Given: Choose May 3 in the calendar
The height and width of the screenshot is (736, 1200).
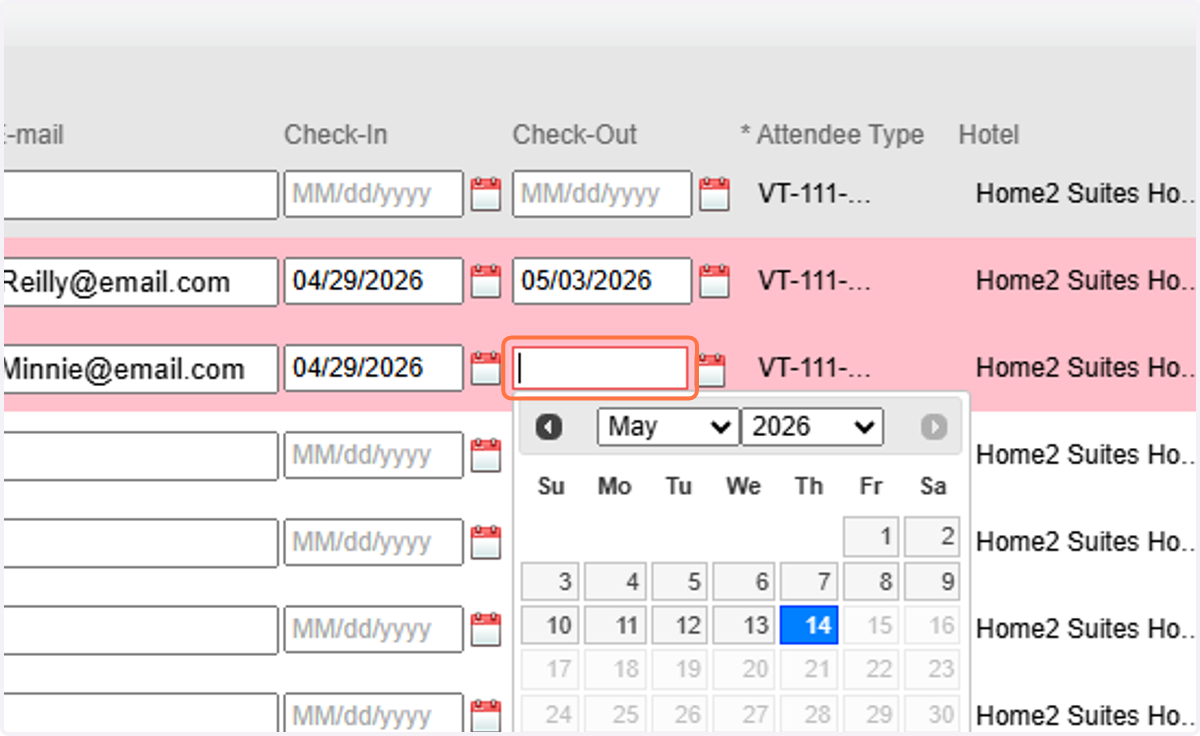Looking at the screenshot, I should (551, 581).
